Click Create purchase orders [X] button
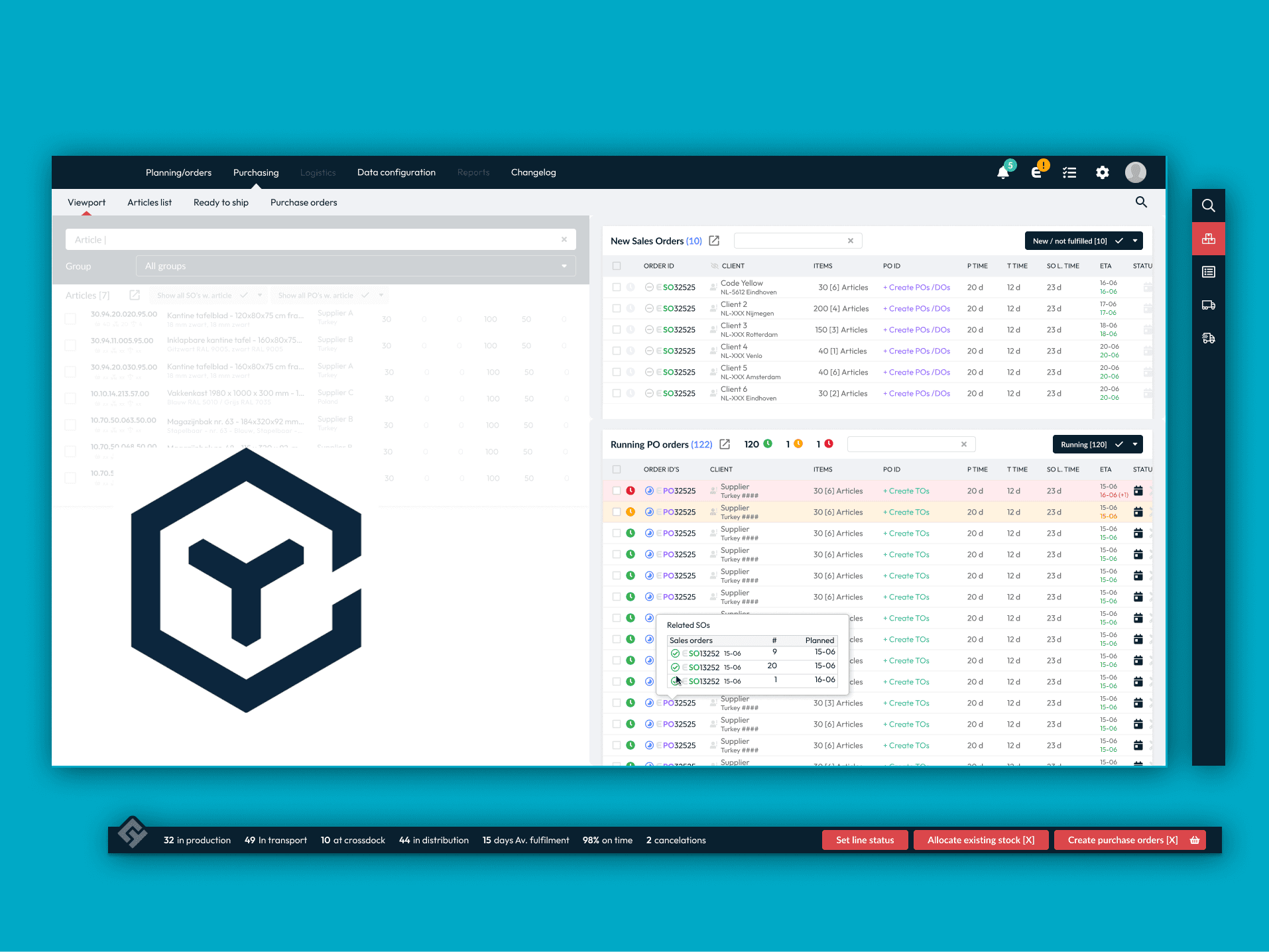 pyautogui.click(x=1130, y=840)
